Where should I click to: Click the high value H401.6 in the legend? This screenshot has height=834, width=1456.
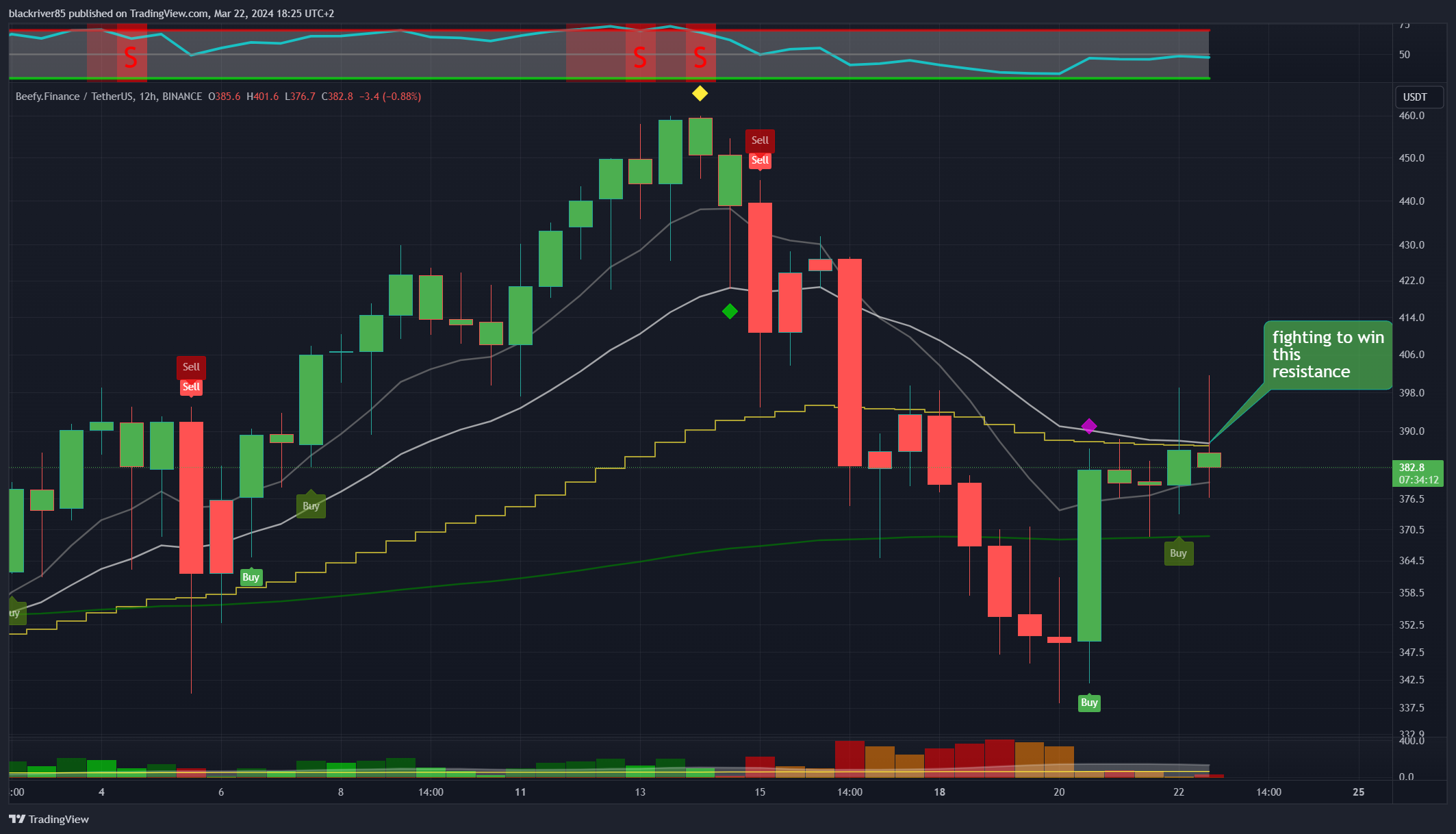coord(263,97)
